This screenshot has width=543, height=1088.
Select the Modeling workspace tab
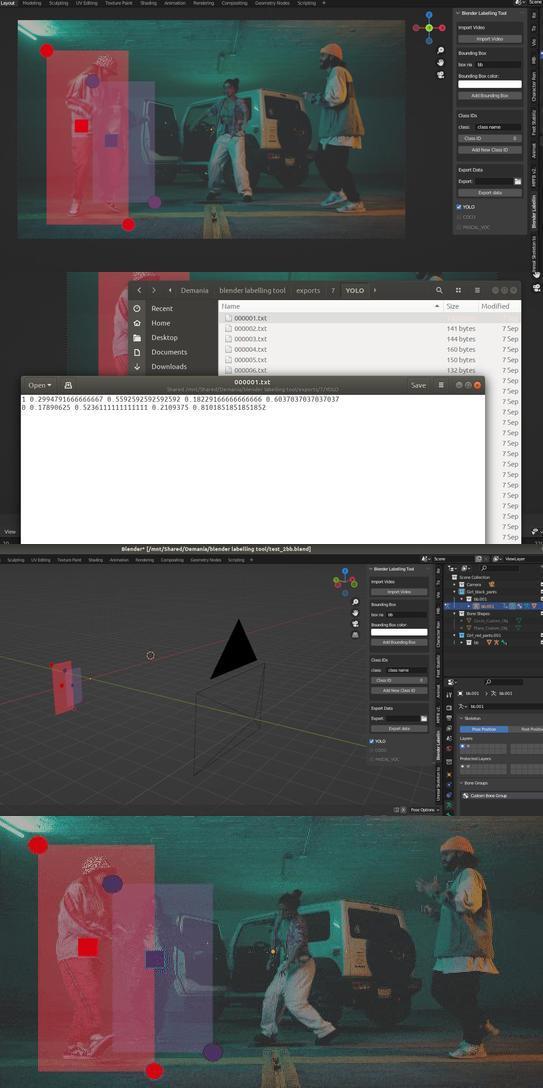tap(31, 3)
